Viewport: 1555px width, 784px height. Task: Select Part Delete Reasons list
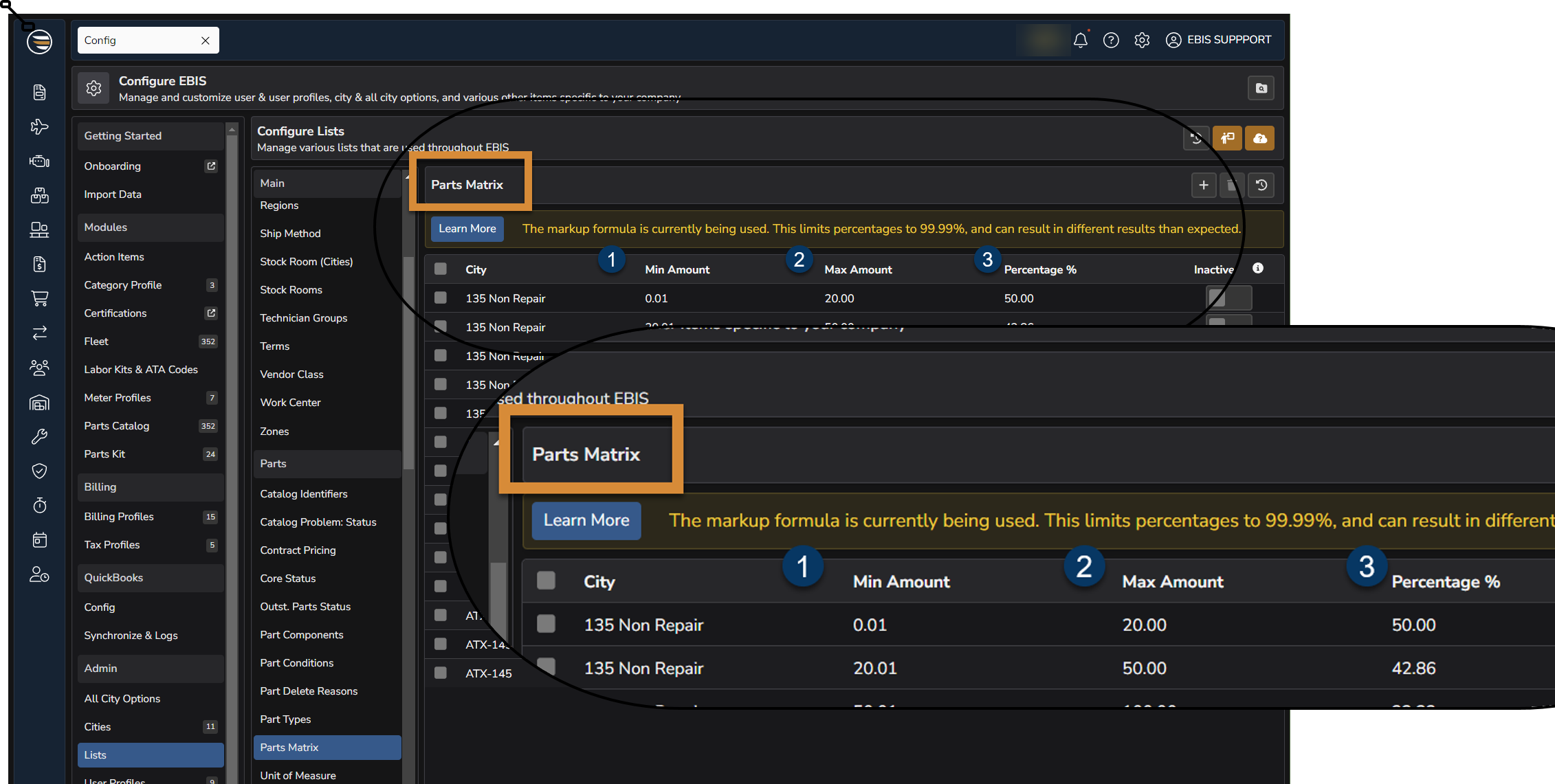point(309,691)
